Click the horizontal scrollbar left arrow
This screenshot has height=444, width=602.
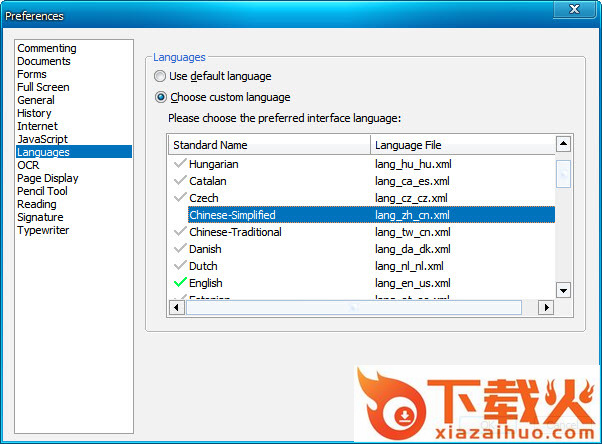click(x=178, y=308)
